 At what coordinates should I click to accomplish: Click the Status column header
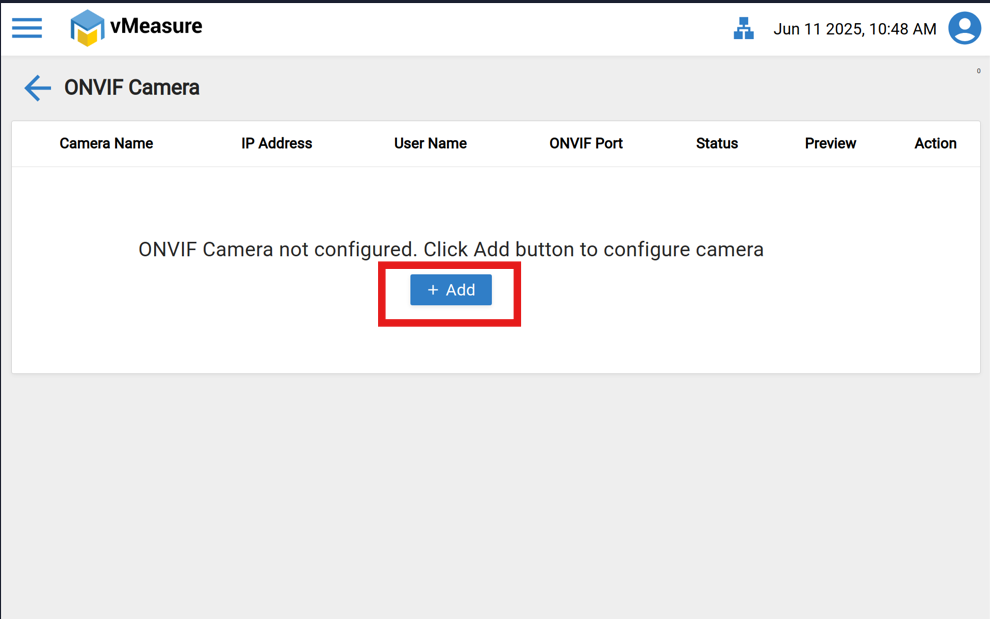coord(716,144)
